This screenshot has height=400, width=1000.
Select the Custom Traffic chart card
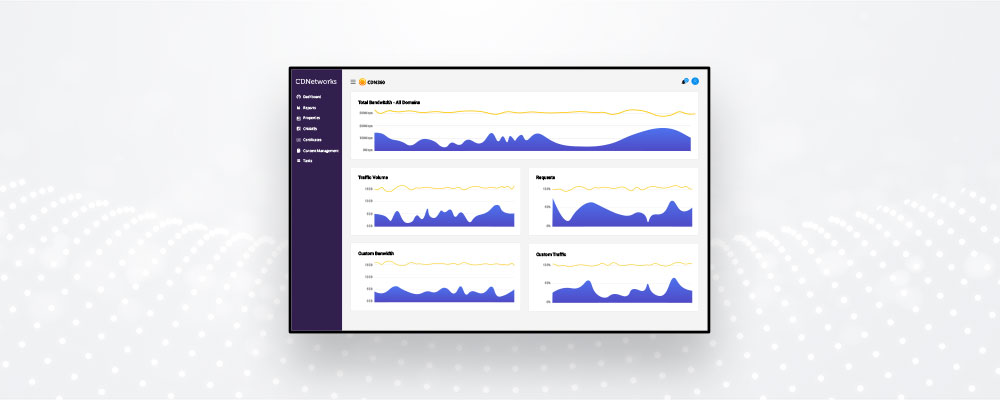point(614,277)
